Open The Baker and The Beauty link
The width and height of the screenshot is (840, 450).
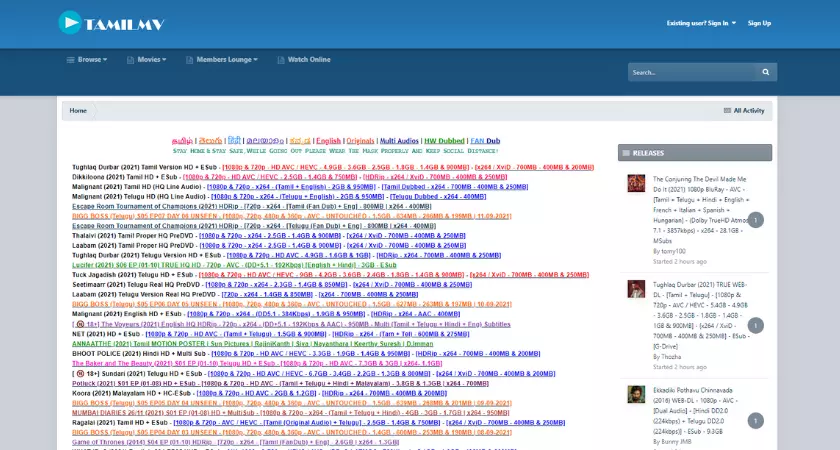coord(257,363)
